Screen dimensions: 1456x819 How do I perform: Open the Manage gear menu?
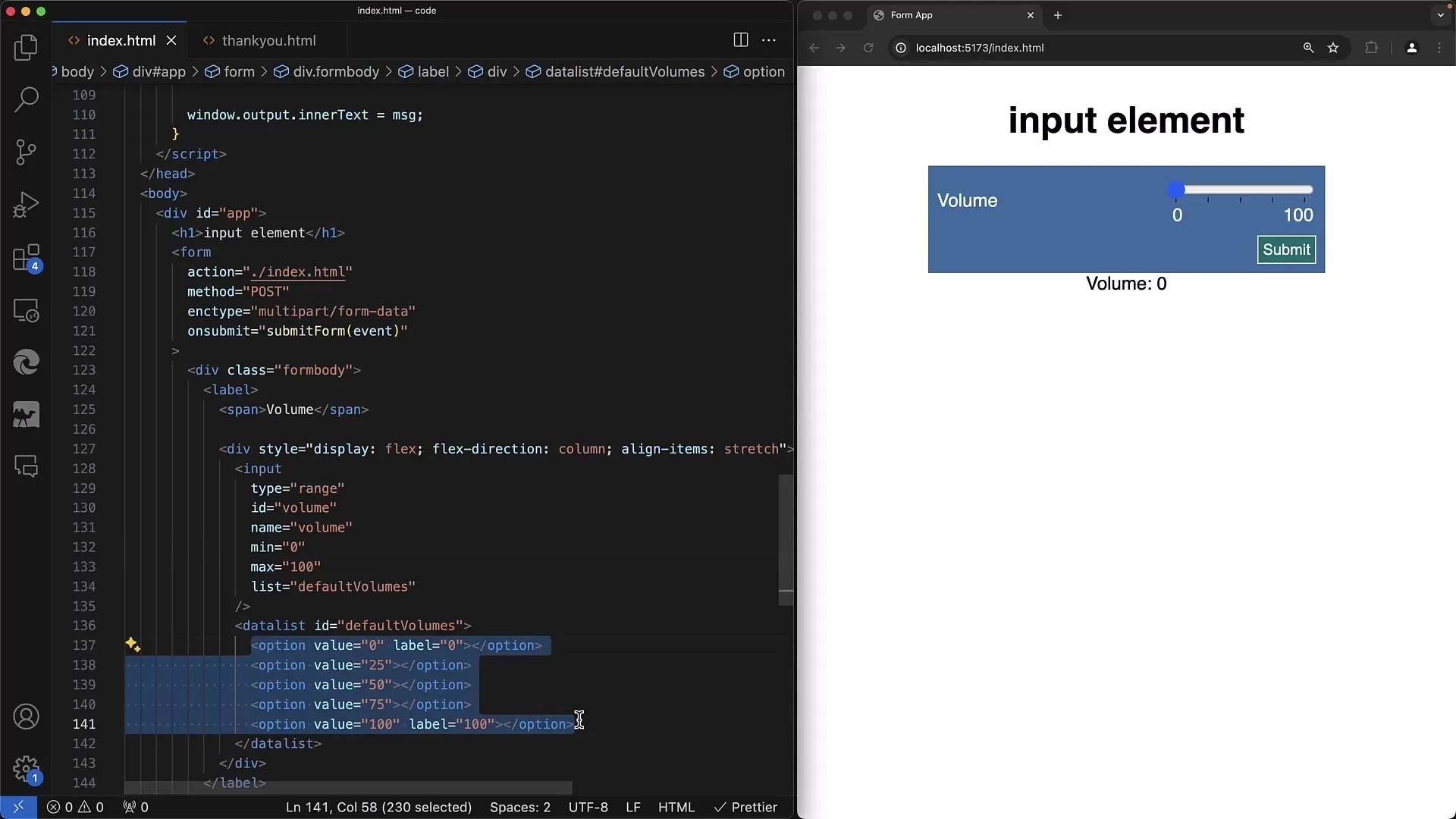26,769
